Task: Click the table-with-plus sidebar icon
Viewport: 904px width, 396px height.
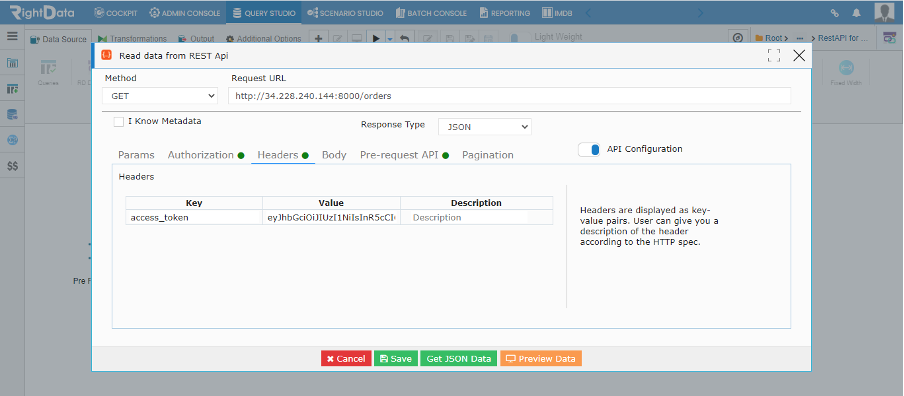Action: (x=12, y=89)
